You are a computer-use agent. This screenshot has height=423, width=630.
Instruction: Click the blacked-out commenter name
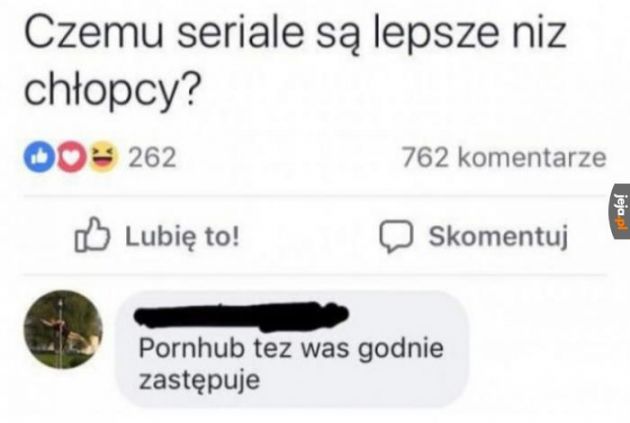[241, 317]
